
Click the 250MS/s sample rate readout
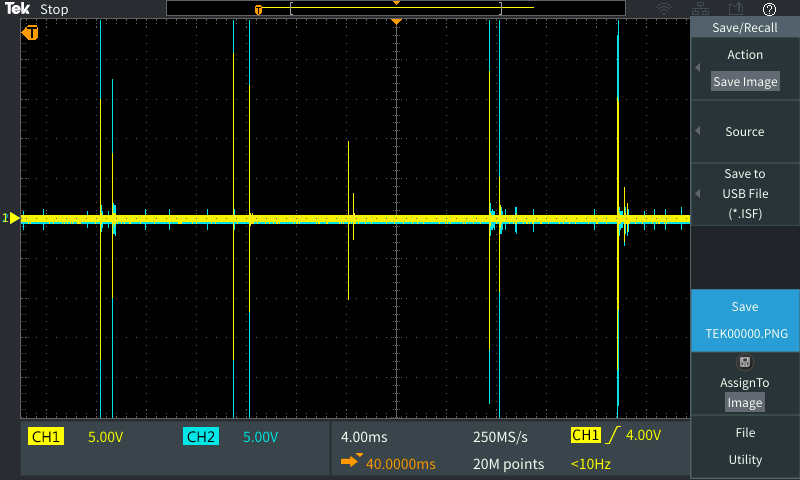pyautogui.click(x=500, y=437)
